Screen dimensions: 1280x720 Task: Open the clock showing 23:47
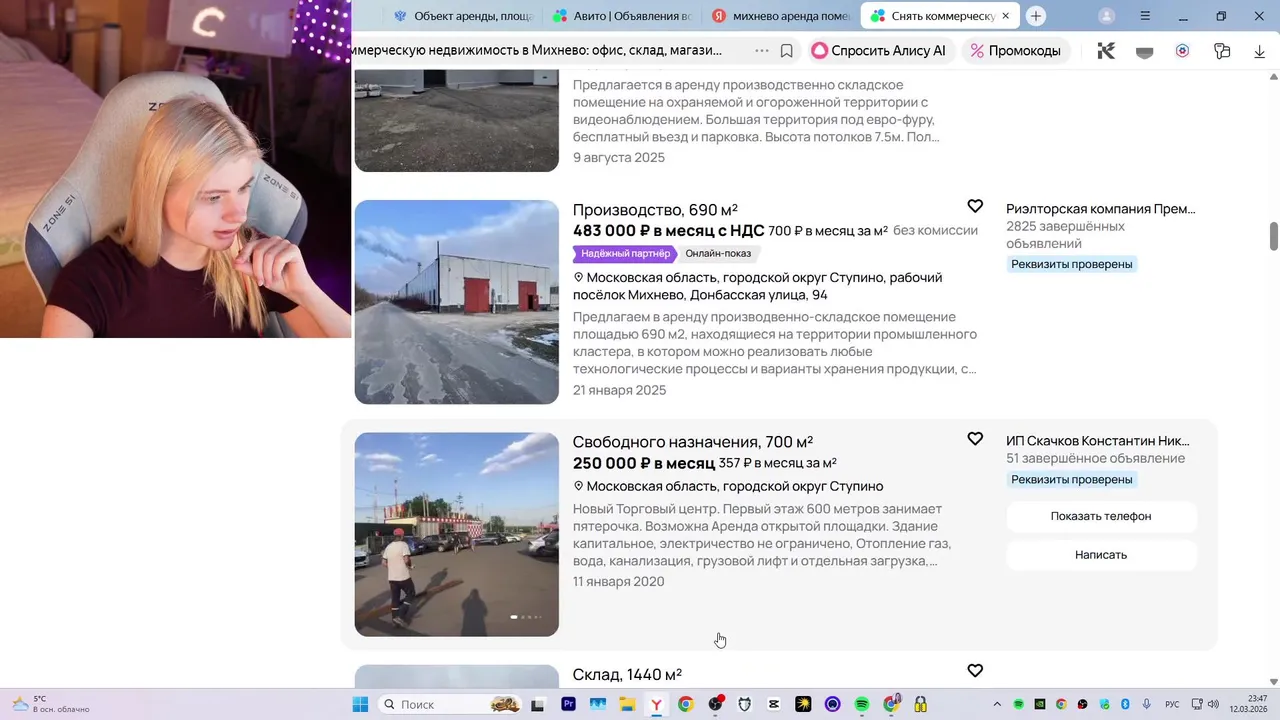click(1249, 704)
